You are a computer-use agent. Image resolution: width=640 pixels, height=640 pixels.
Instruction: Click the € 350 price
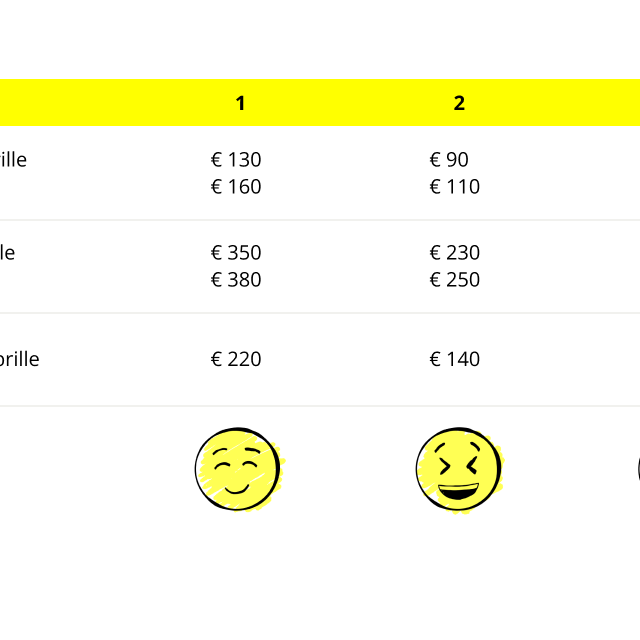(236, 253)
